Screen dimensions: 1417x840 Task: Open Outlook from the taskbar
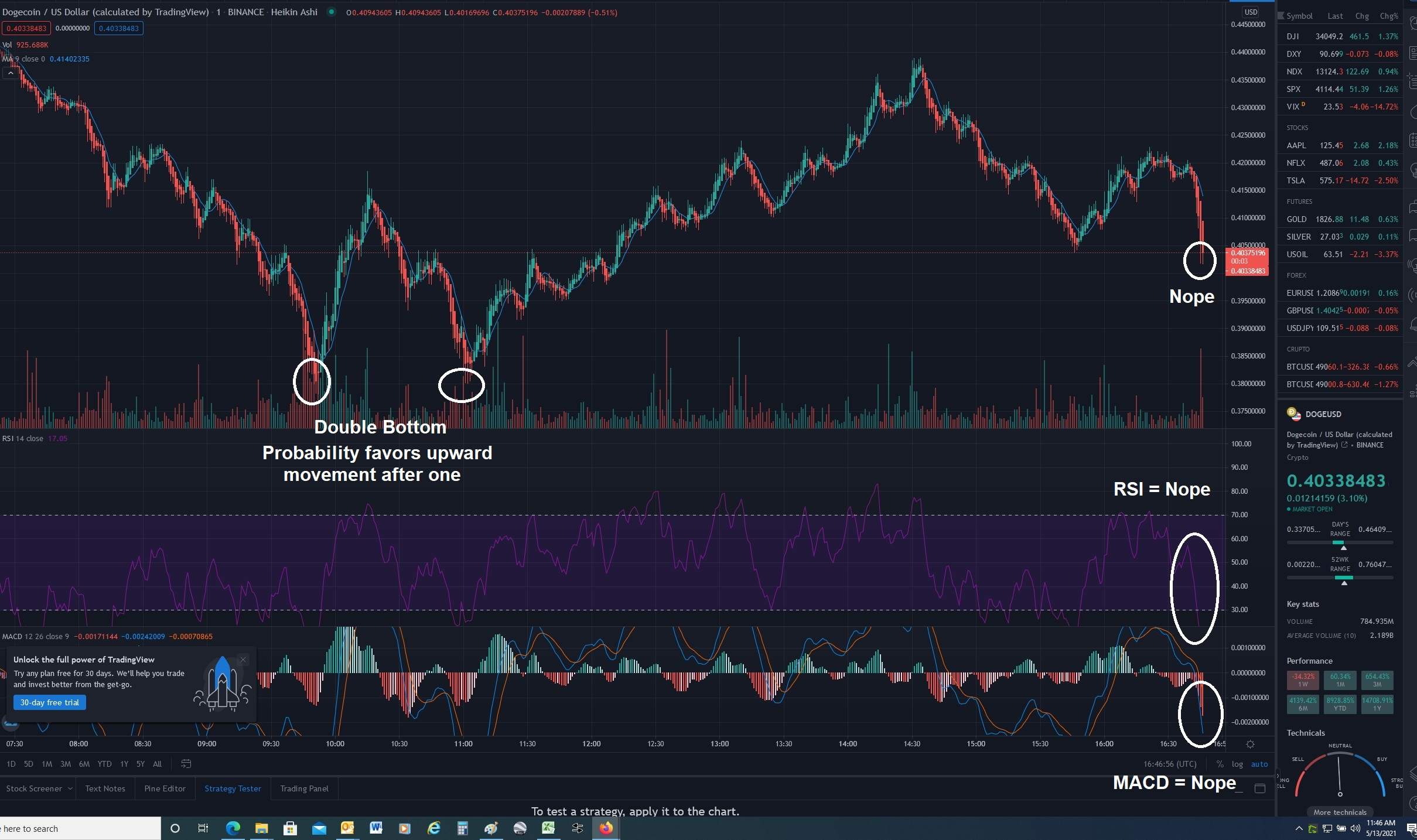click(x=347, y=828)
